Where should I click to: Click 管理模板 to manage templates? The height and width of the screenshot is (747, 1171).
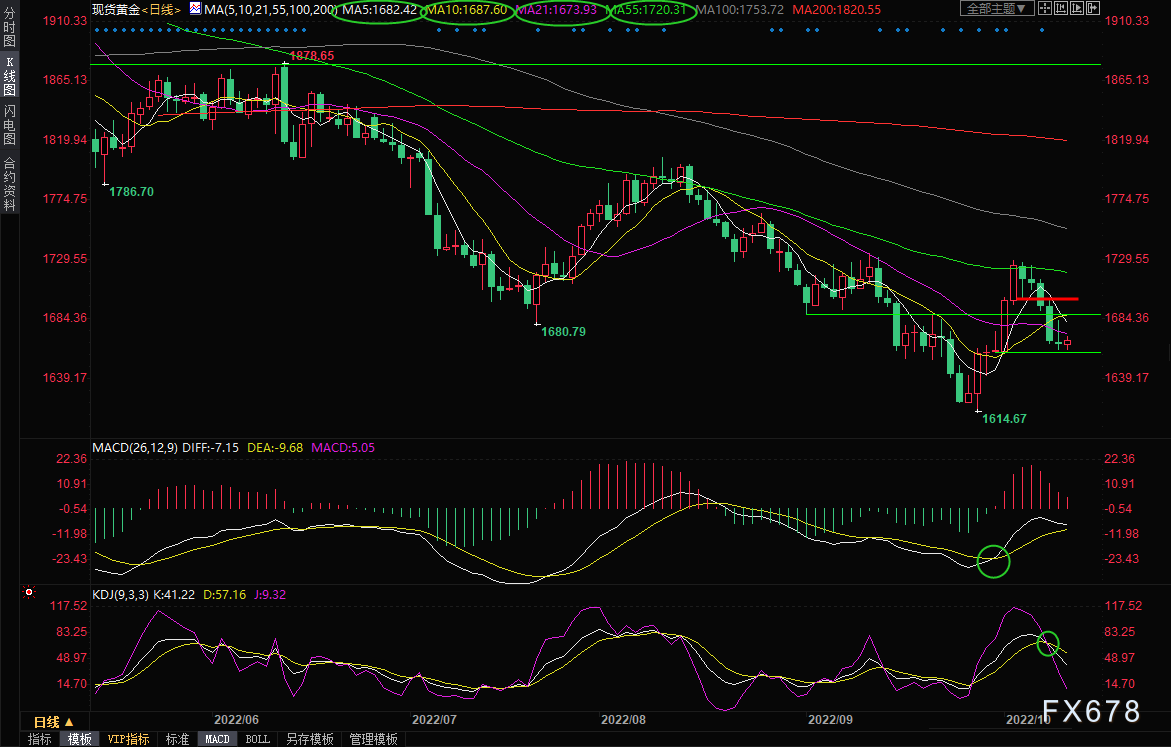click(373, 739)
